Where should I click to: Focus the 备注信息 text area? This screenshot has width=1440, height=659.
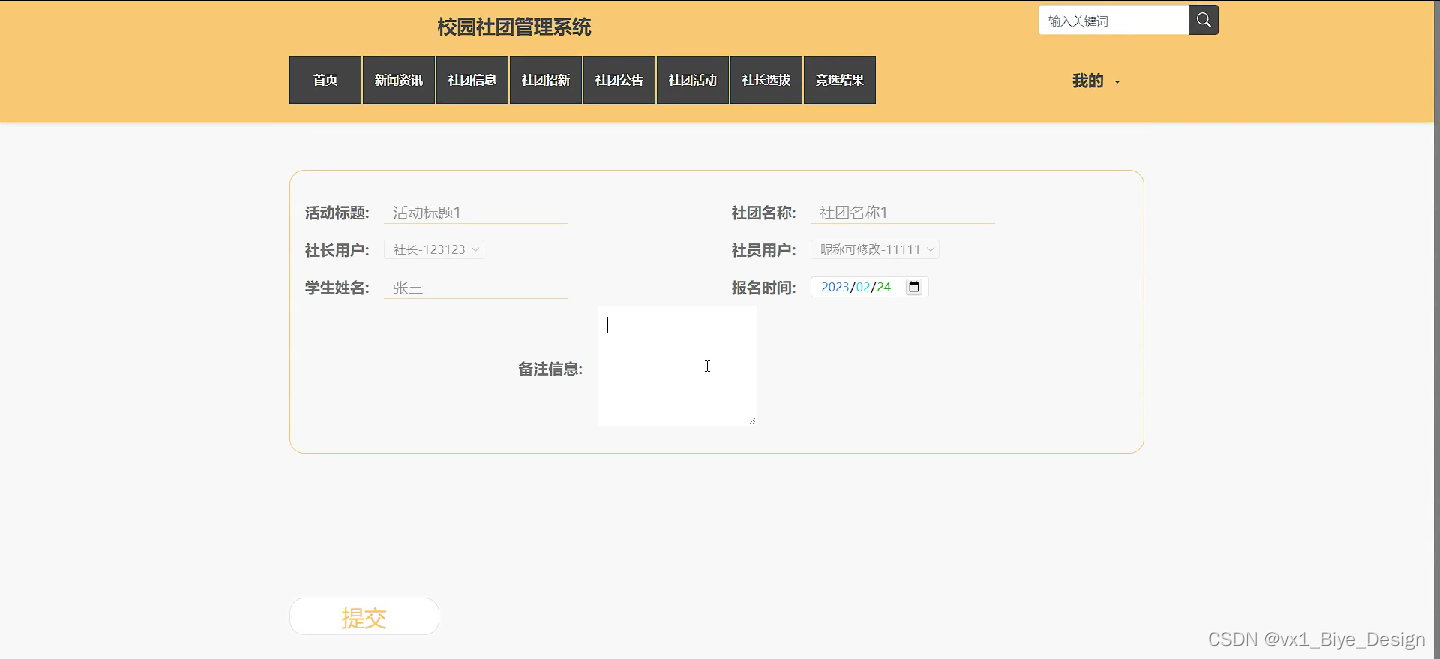(677, 366)
